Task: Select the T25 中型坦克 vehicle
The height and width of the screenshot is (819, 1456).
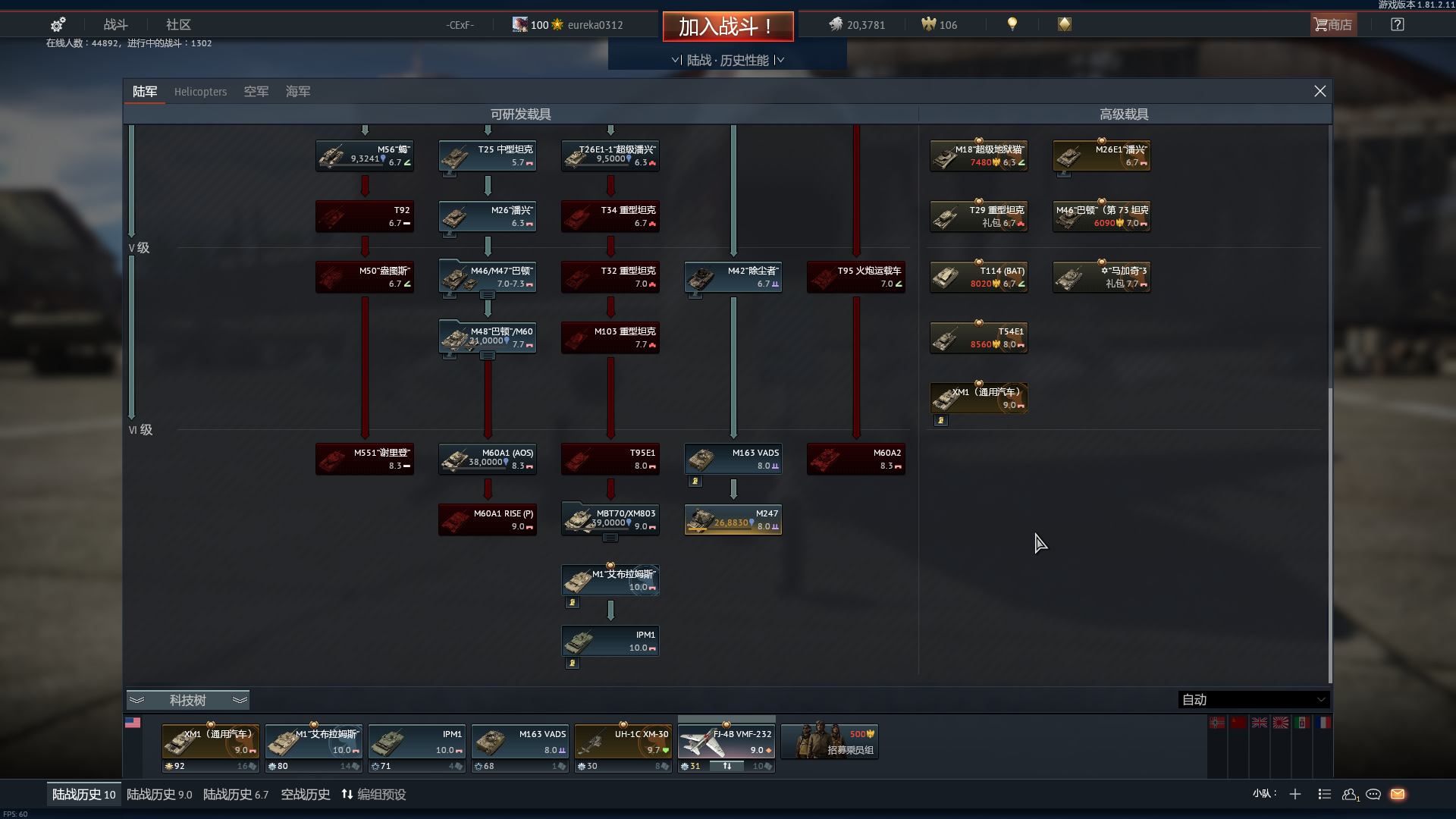Action: coord(488,155)
